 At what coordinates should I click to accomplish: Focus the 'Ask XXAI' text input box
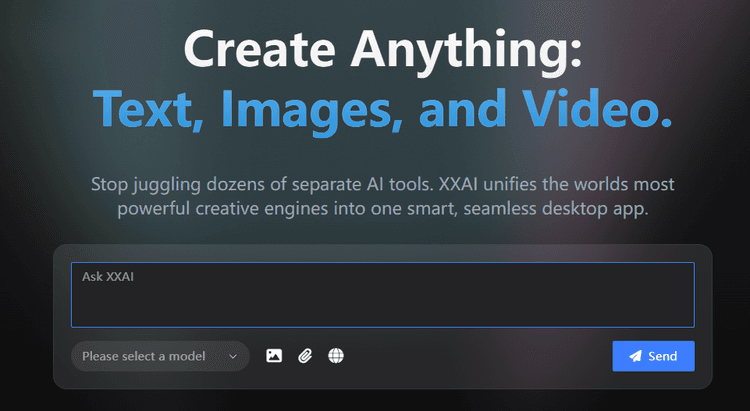[382, 300]
